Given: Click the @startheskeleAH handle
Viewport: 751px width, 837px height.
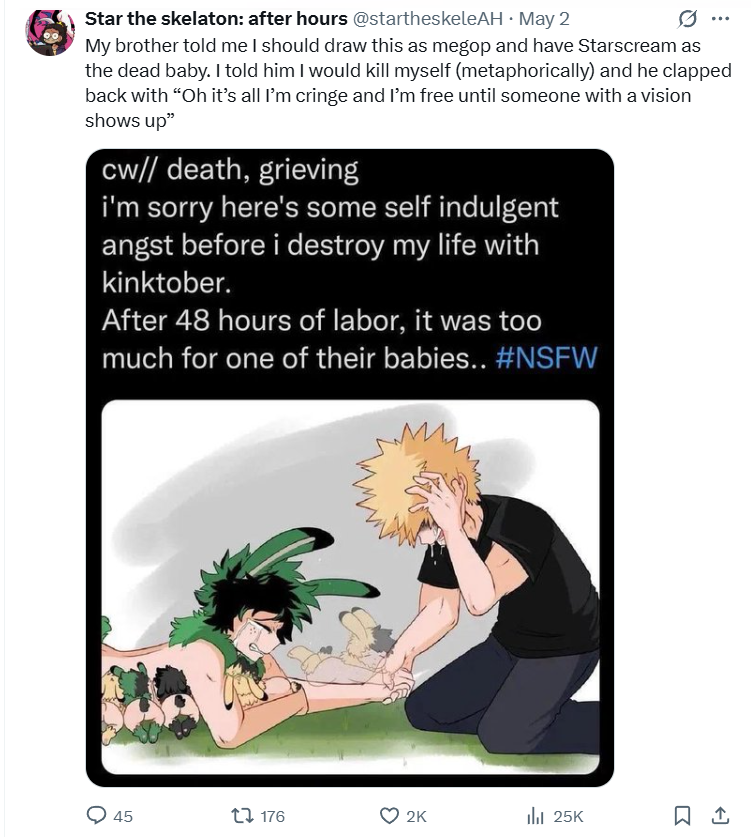Looking at the screenshot, I should [428, 19].
